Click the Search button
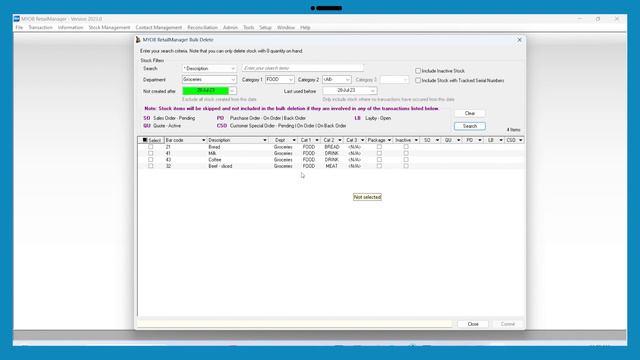The width and height of the screenshot is (640, 360). pyautogui.click(x=470, y=126)
